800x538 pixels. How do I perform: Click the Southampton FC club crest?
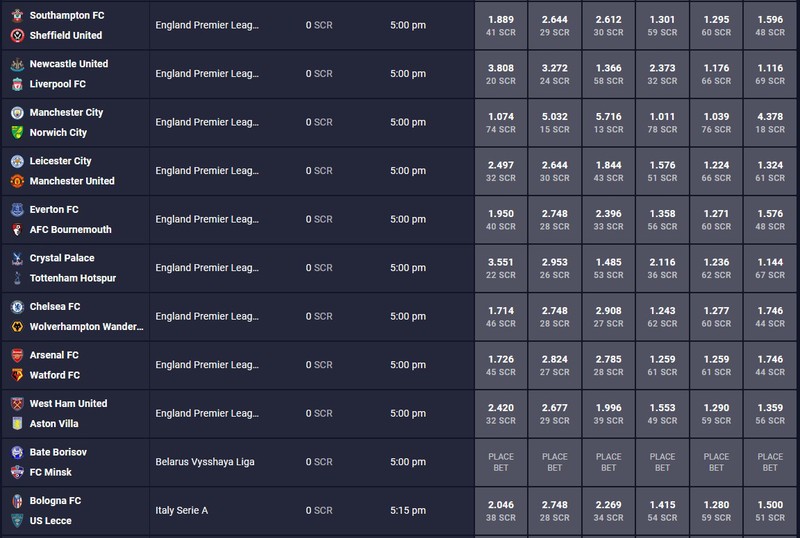point(17,15)
